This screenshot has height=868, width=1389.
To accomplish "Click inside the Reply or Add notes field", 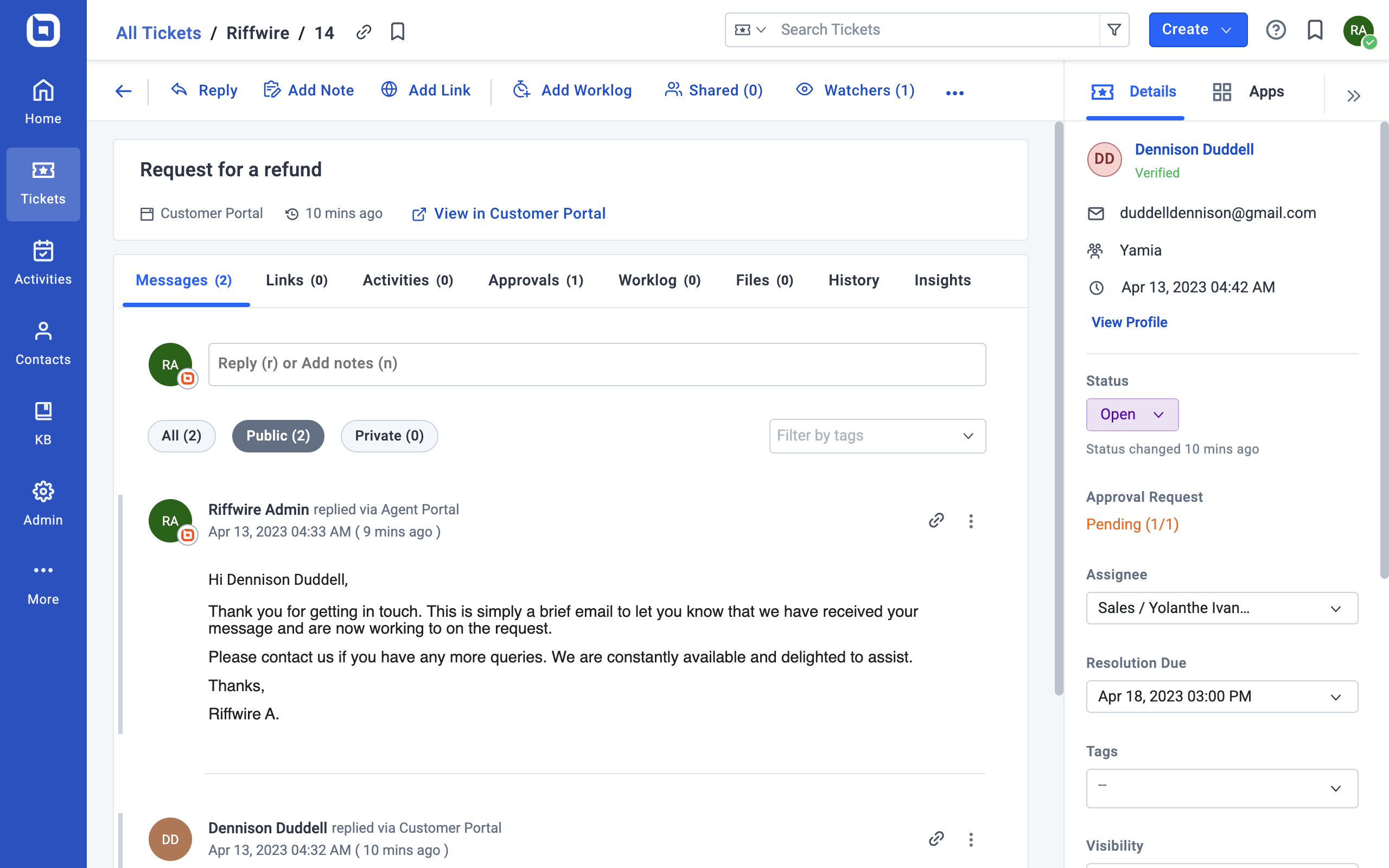I will click(x=596, y=363).
